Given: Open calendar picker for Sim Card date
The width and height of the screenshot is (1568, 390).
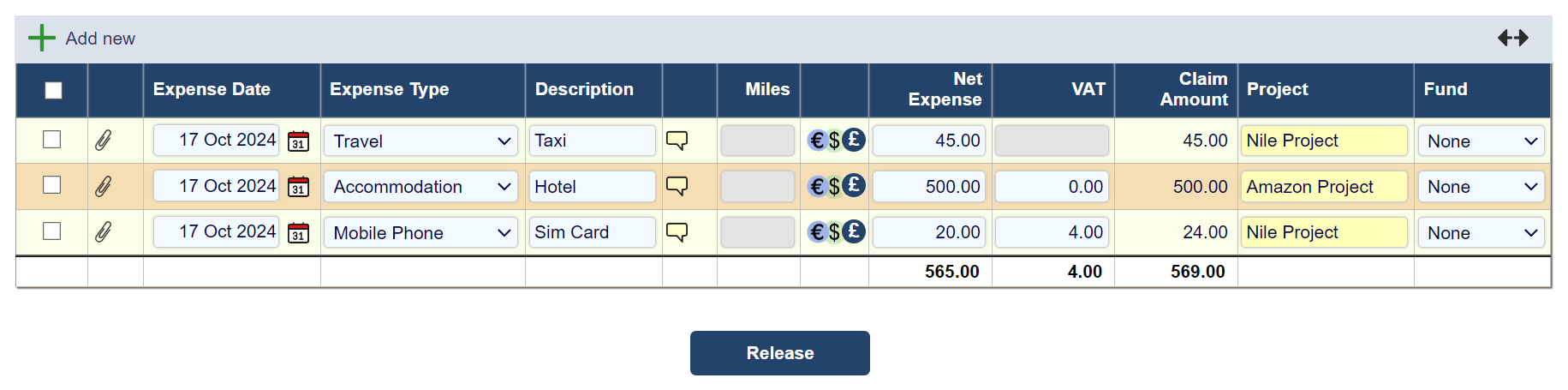Looking at the screenshot, I should (298, 233).
